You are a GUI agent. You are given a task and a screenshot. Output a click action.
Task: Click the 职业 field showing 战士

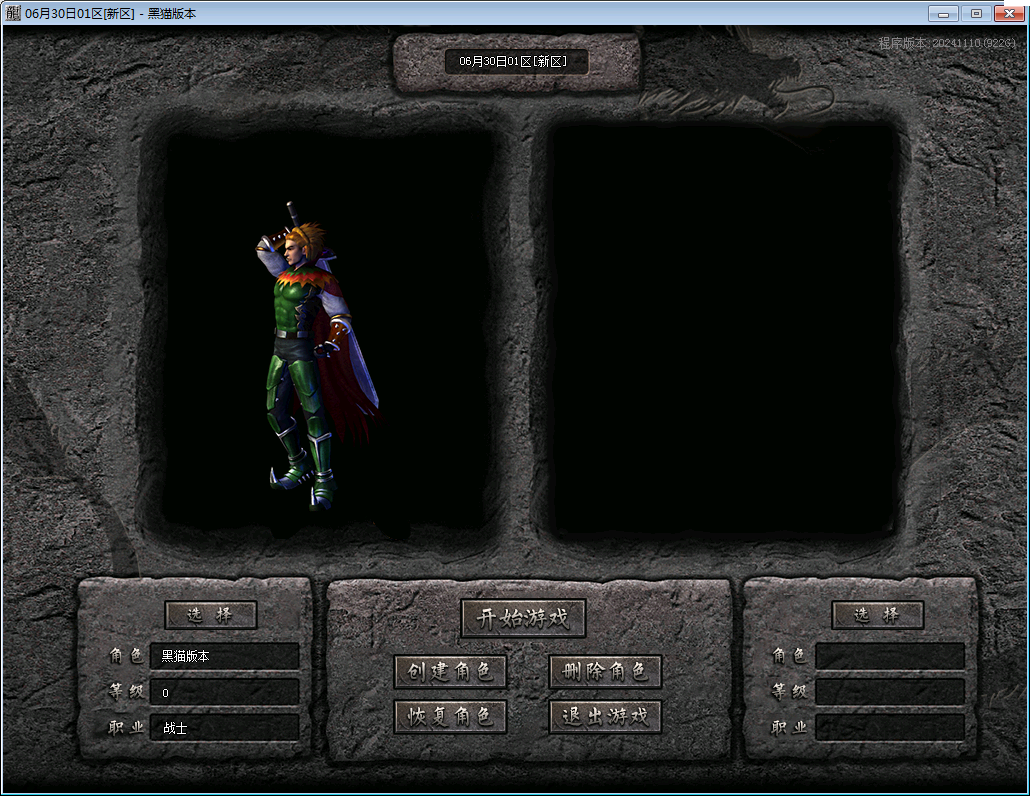click(x=224, y=728)
